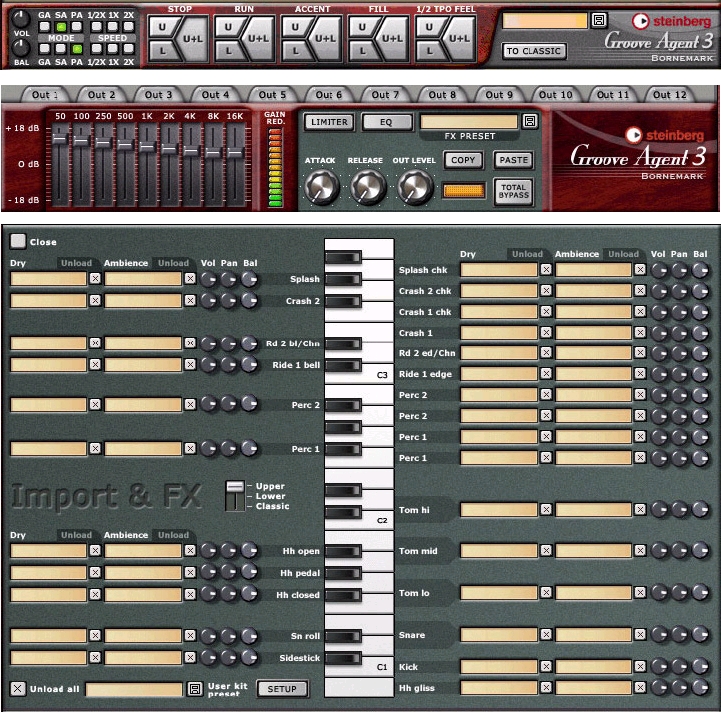The height and width of the screenshot is (713, 721).
Task: Open the Snare ambience sample slot
Action: click(x=593, y=634)
